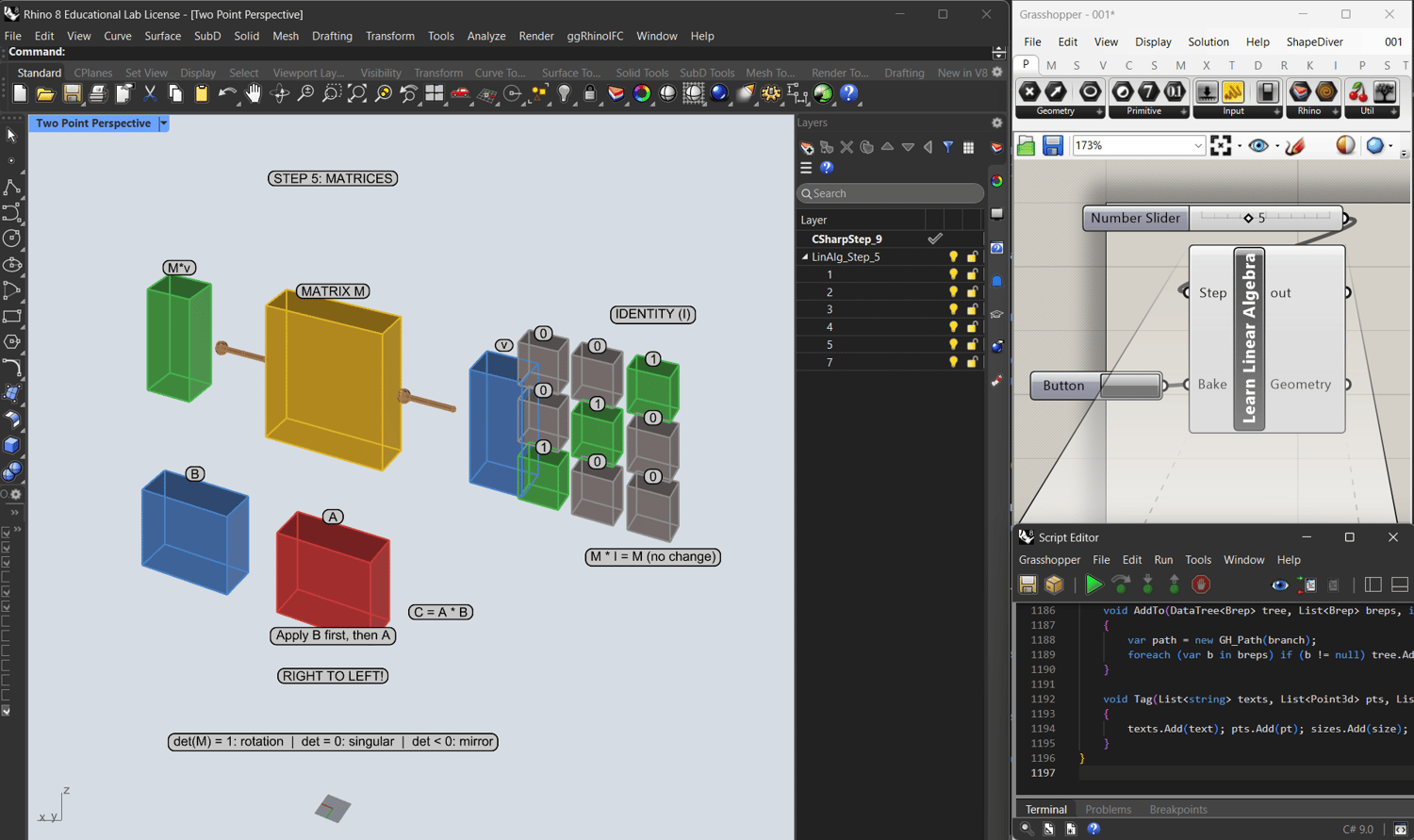Image resolution: width=1414 pixels, height=840 pixels.
Task: Toggle visibility bulb for layer 3
Action: point(953,309)
